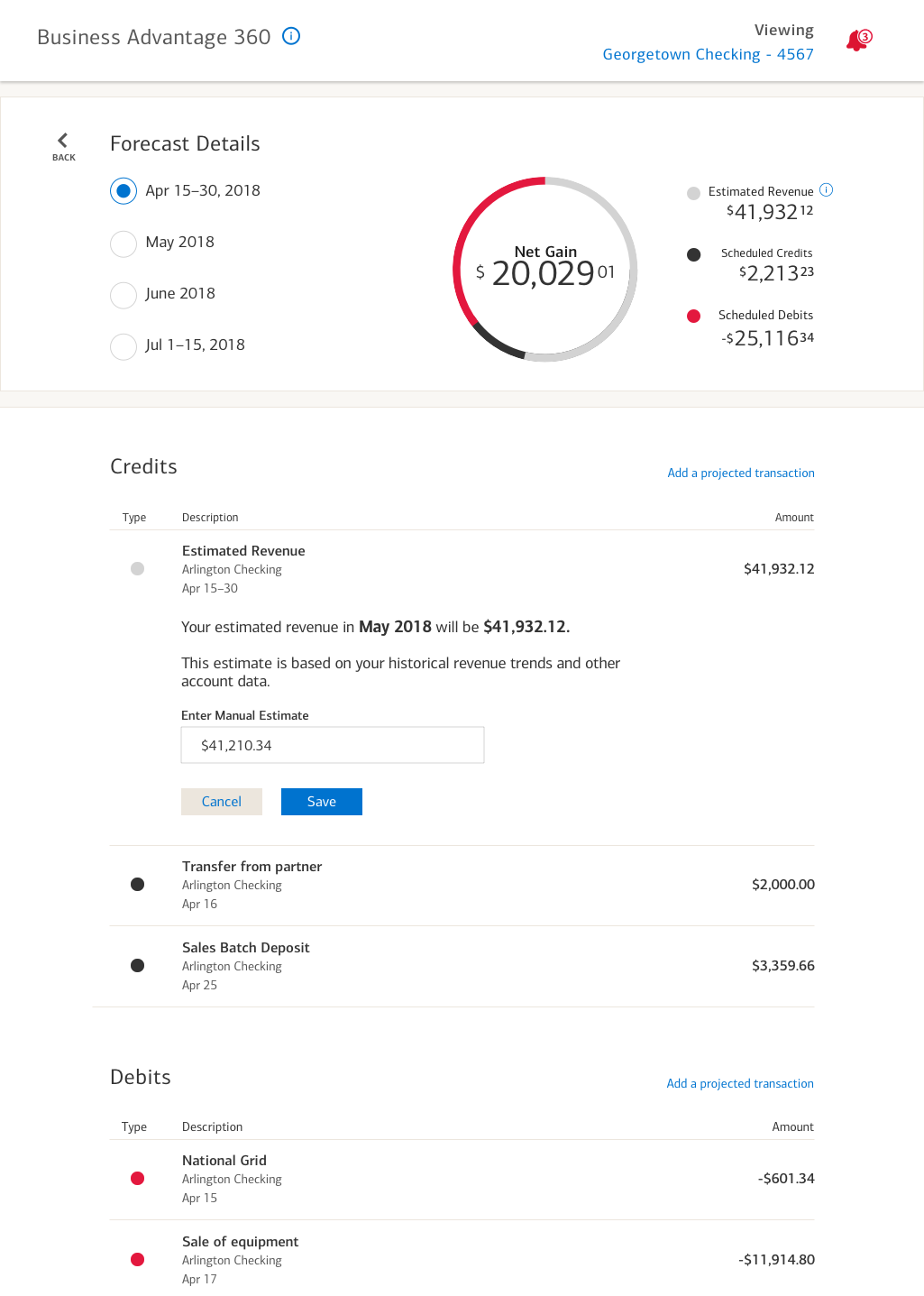The height and width of the screenshot is (1296, 924).
Task: Click the Enter Manual Estimate input field
Action: tap(333, 745)
